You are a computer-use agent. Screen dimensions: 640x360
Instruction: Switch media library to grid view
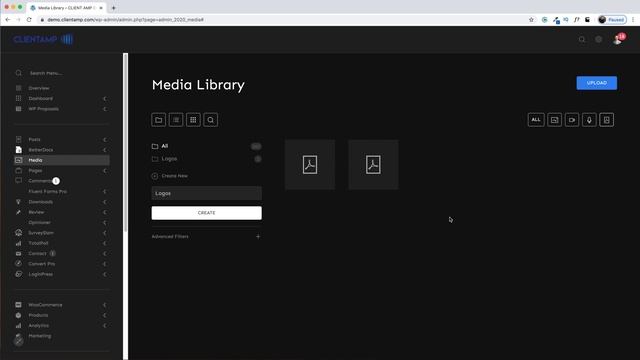[193, 120]
